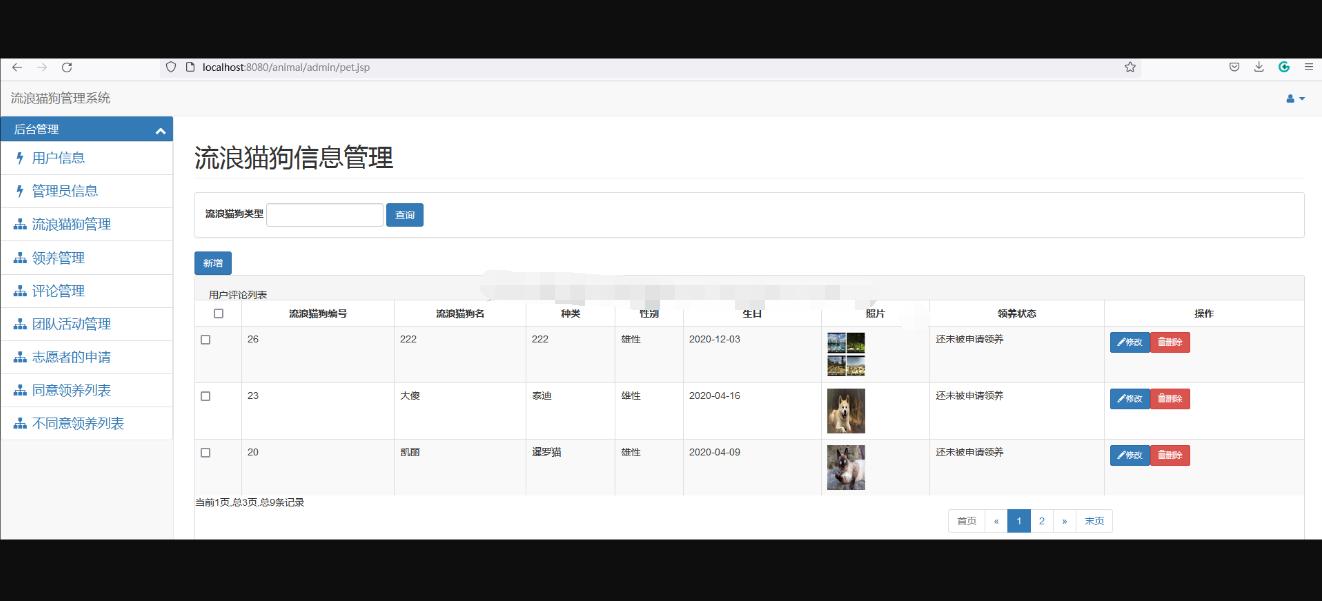
Task: Open the dog photo of 大傻
Action: 846,411
